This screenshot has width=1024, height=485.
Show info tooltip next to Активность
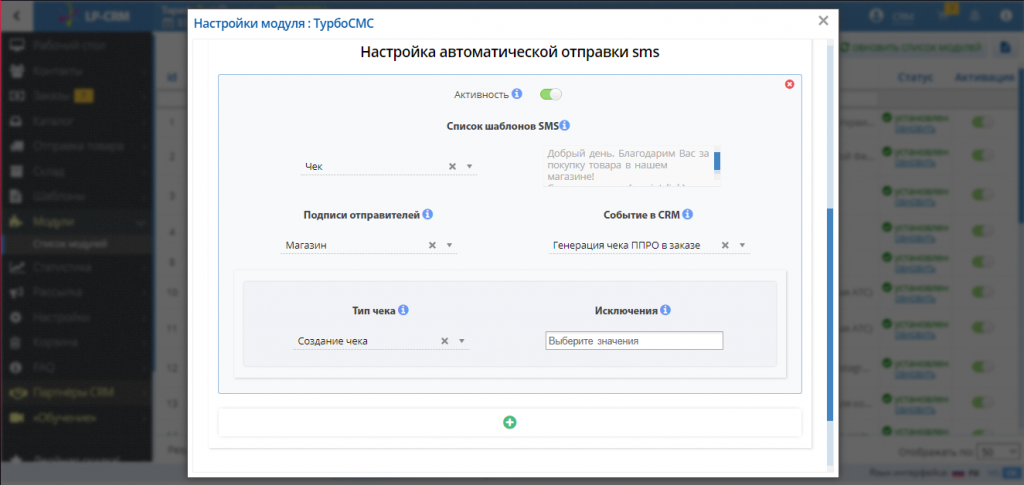517,94
